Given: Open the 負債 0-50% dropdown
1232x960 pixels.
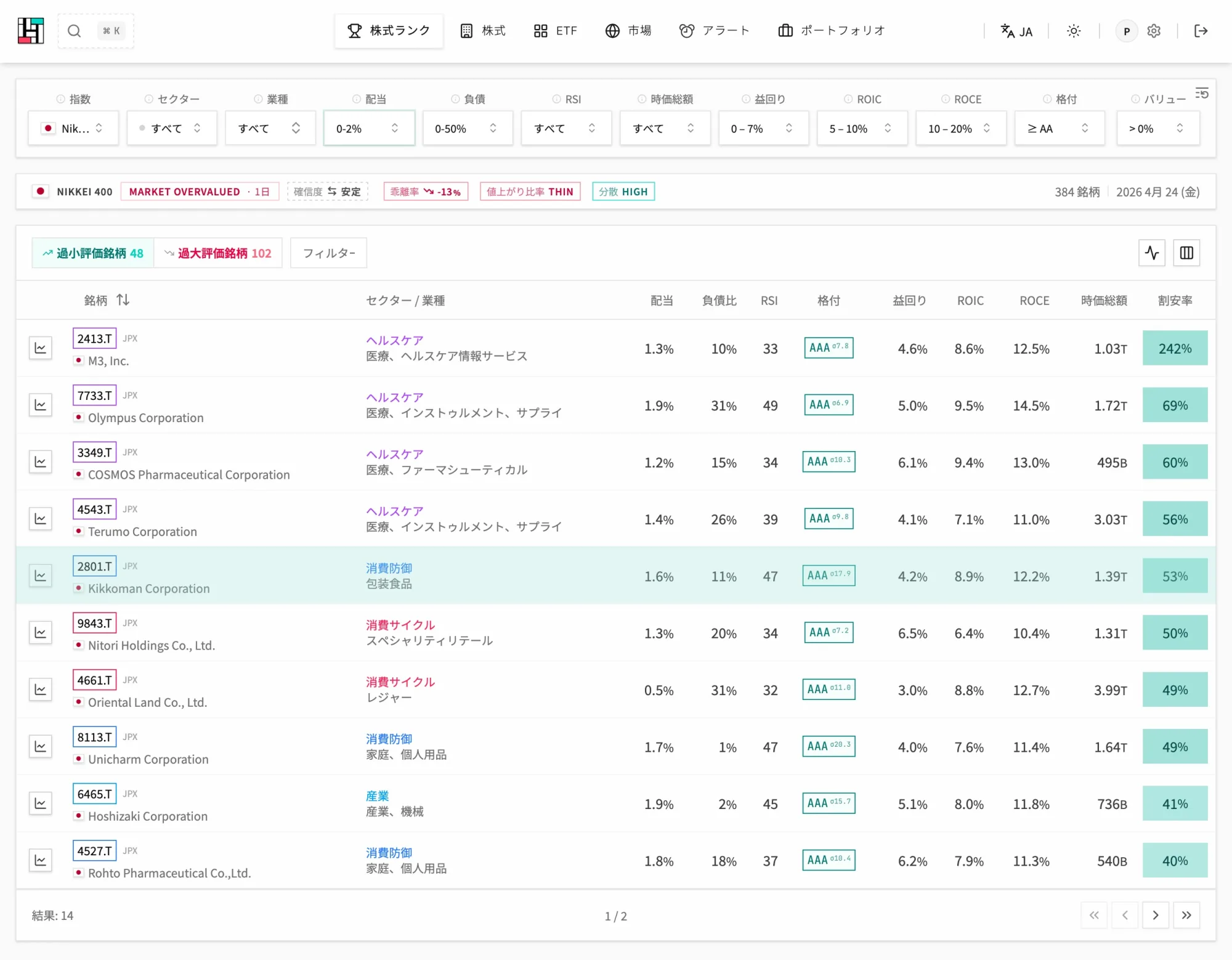Looking at the screenshot, I should (x=468, y=128).
